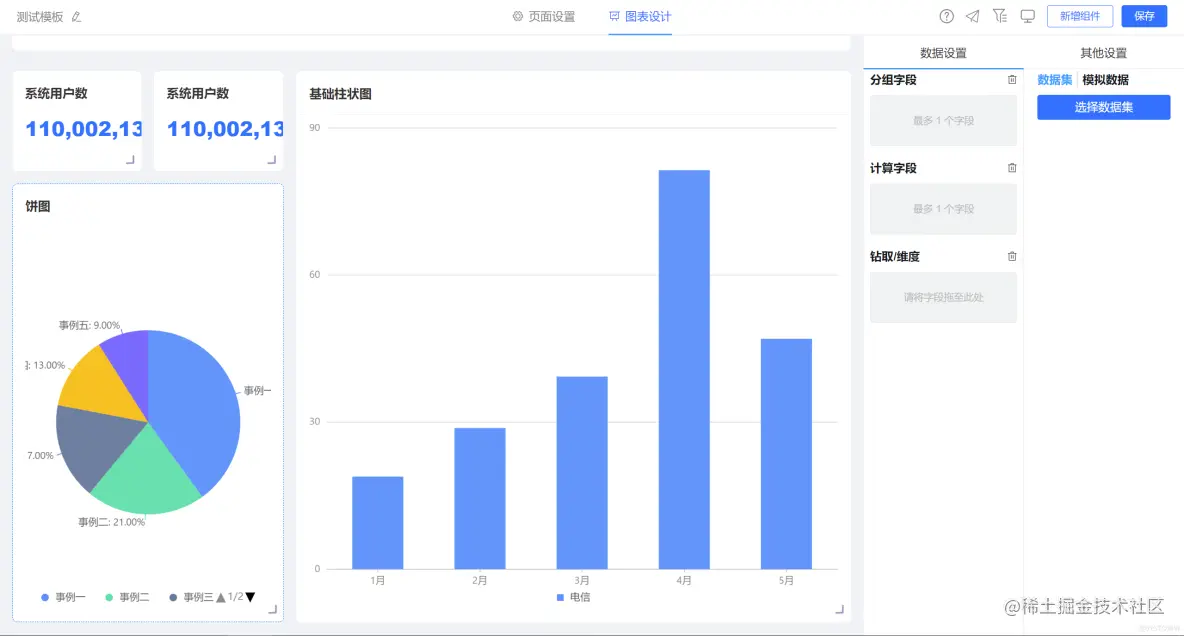Switch to 页面设置 tab
The image size is (1184, 636).
[x=544, y=17]
